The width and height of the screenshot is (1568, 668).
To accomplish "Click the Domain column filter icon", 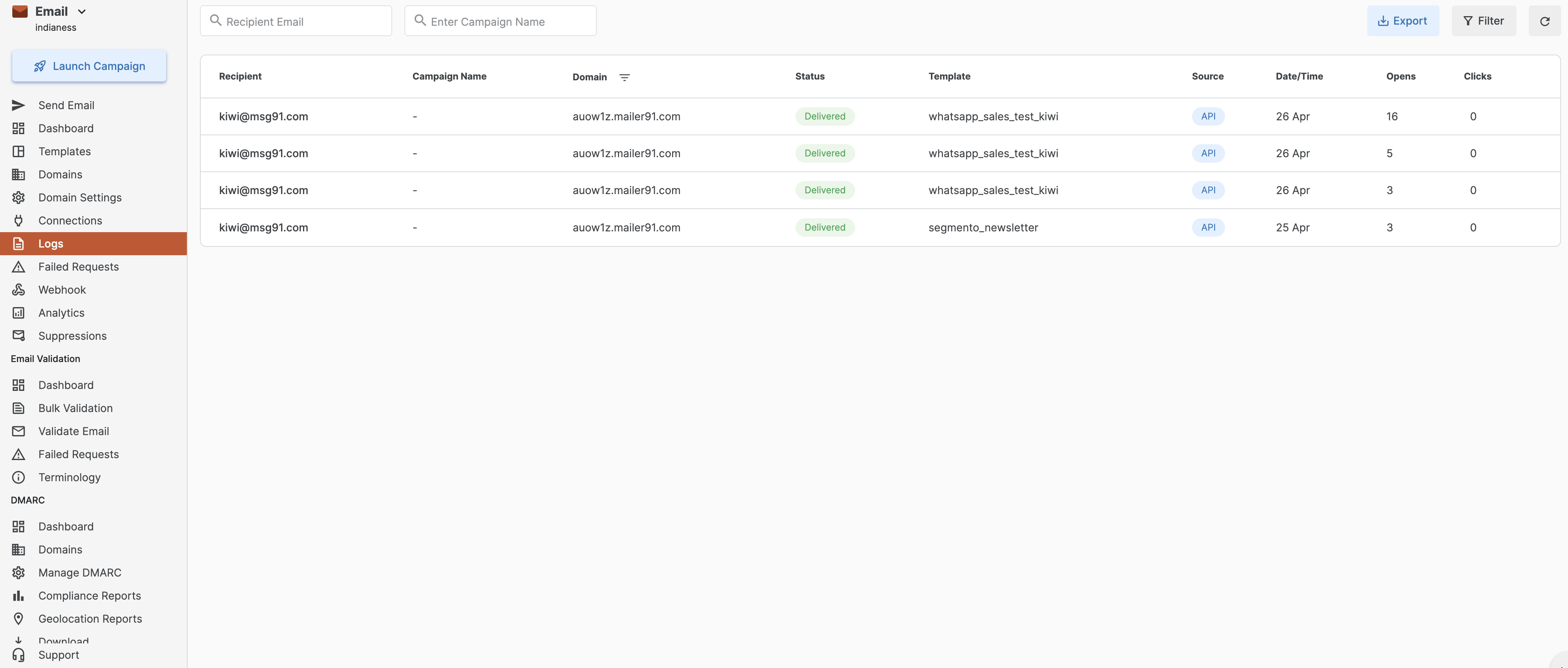I will [x=624, y=77].
